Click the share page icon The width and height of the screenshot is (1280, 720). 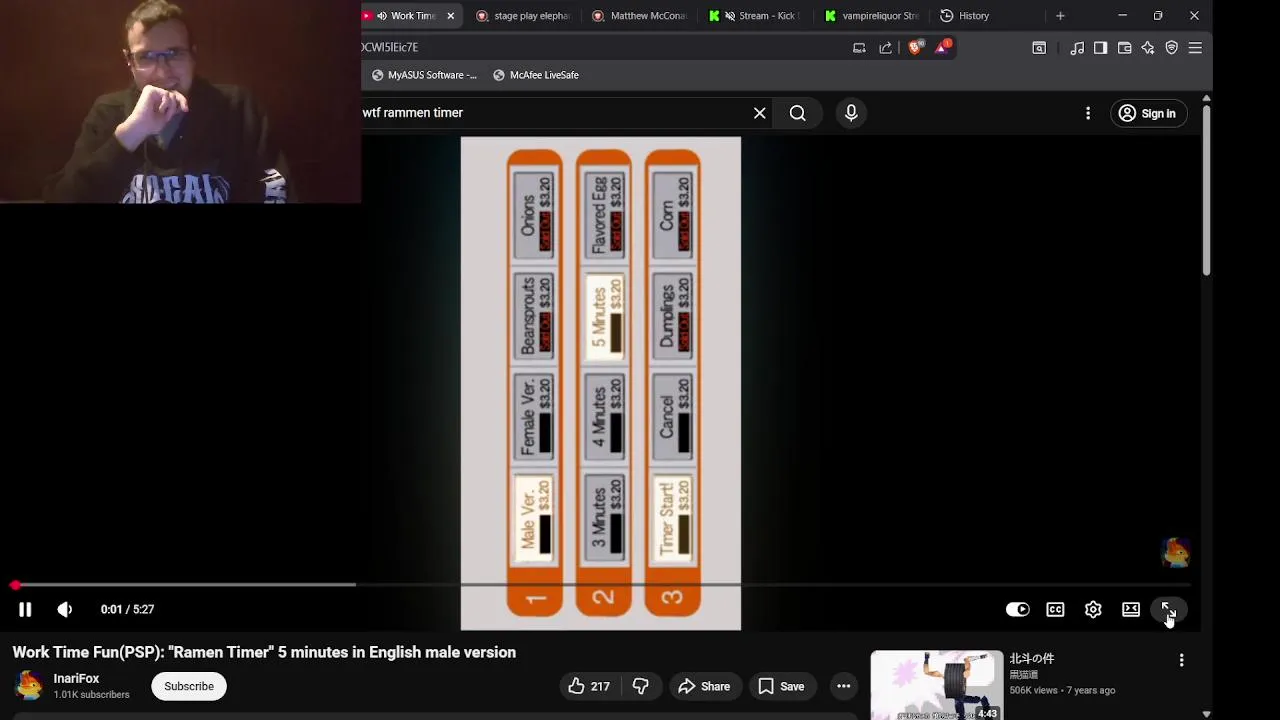[x=885, y=47]
